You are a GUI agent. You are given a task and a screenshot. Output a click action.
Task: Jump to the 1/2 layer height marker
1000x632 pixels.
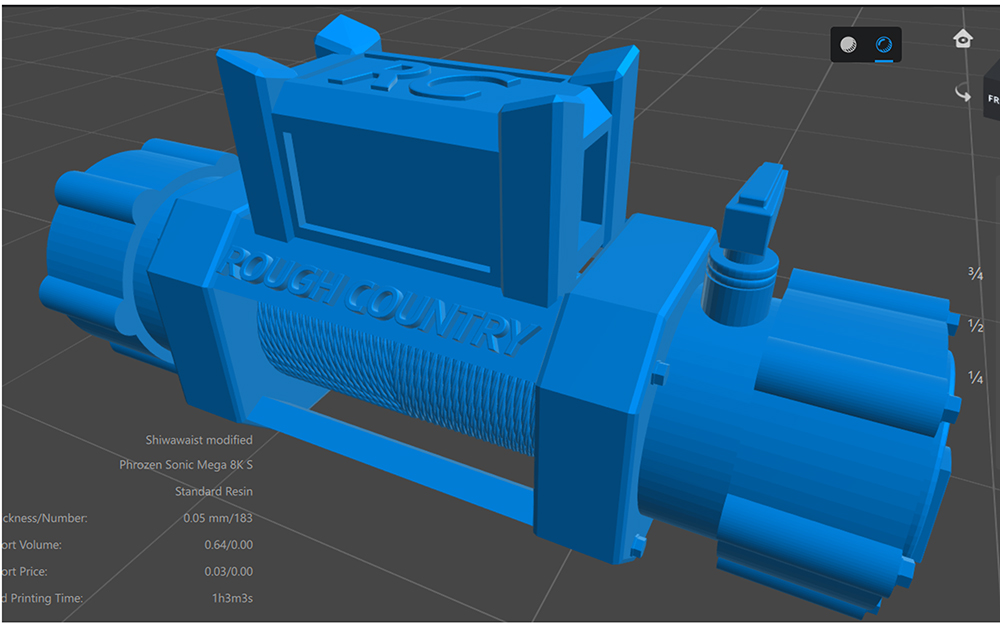tap(975, 325)
